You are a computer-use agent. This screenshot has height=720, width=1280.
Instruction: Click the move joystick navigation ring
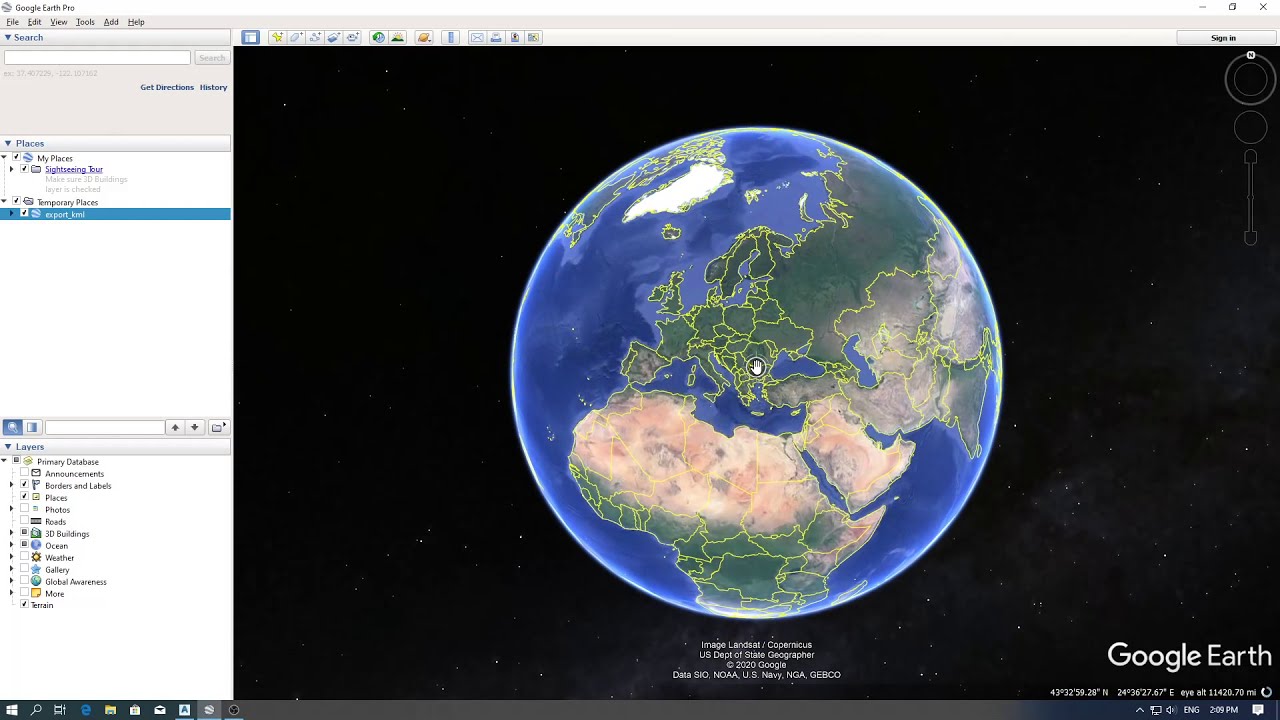click(1250, 127)
